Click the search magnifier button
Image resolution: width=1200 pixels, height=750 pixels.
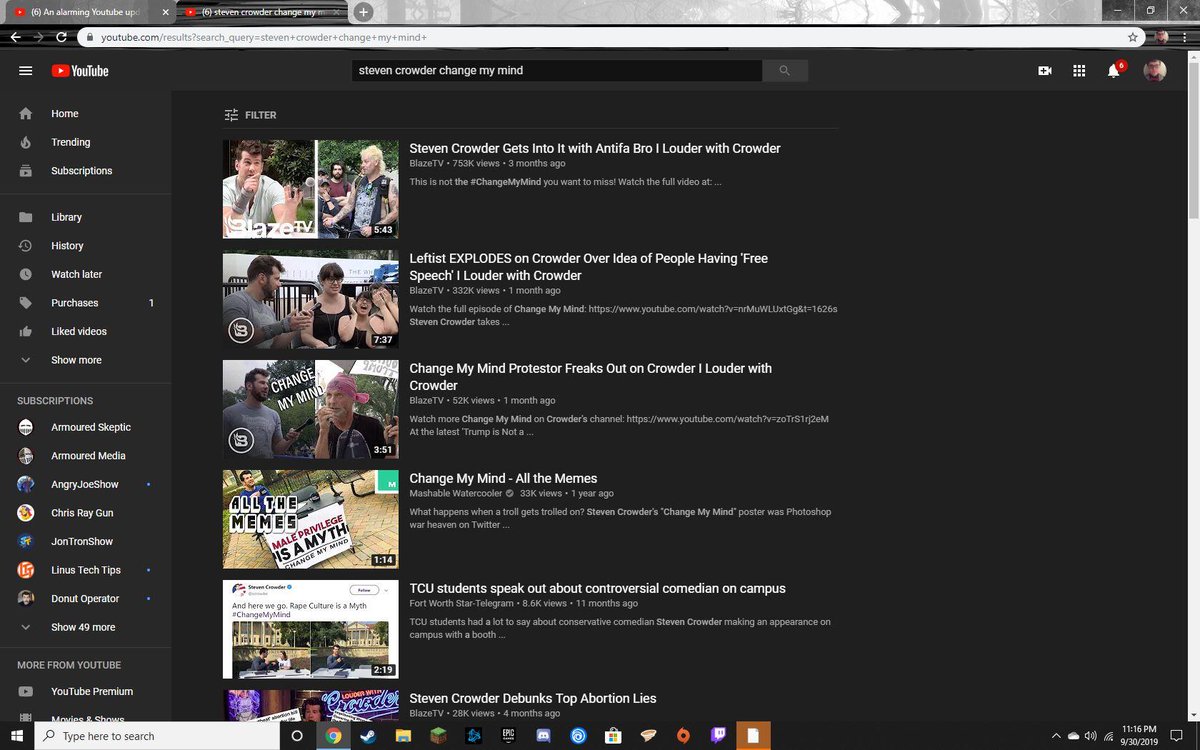point(785,71)
